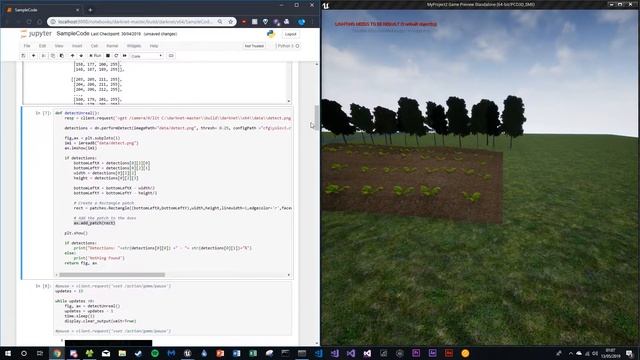Open the browser profile avatar

tap(302, 22)
